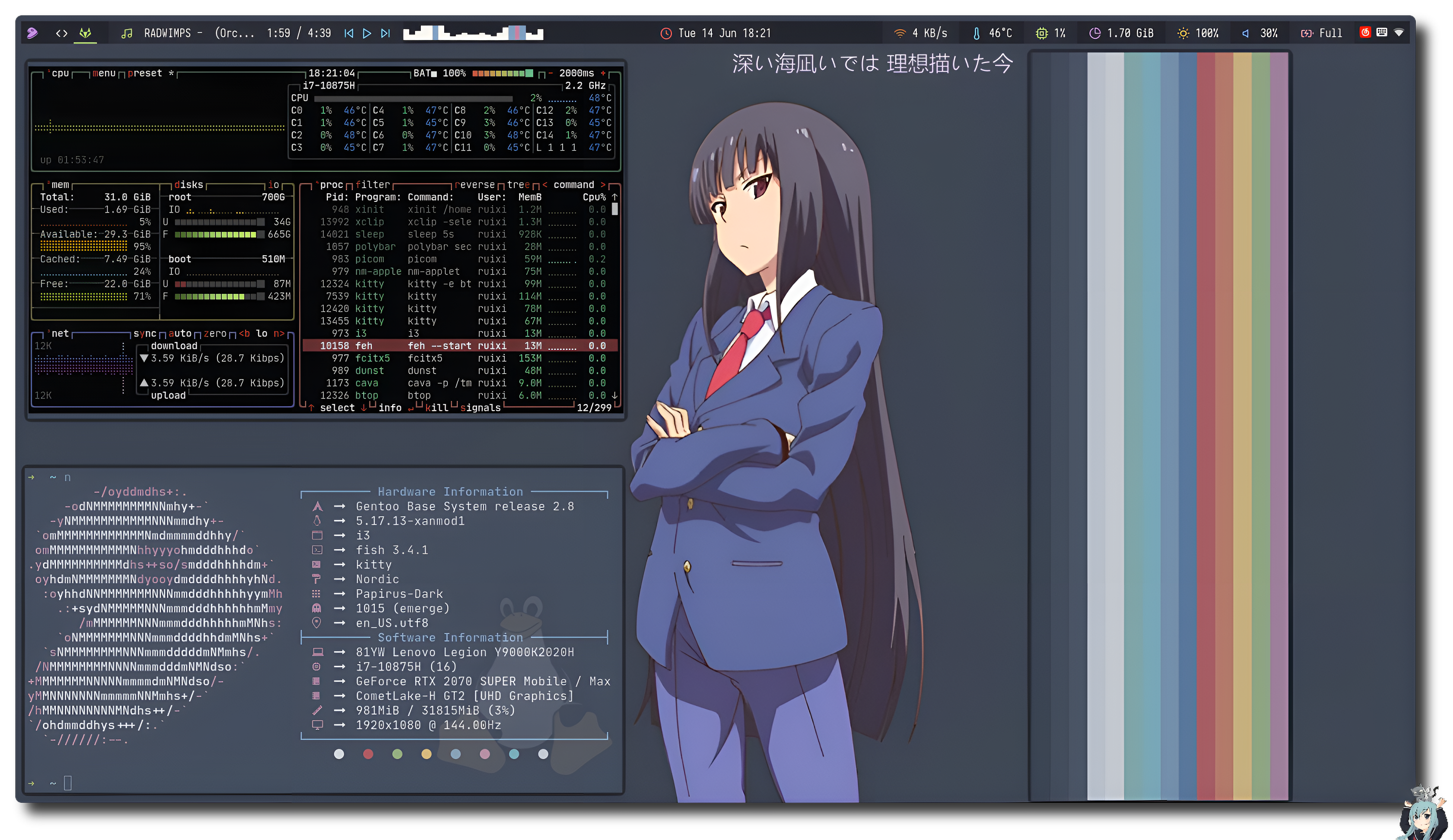The width and height of the screenshot is (1453, 840).
Task: Click Gentoo icon beside Base System release
Action: (317, 506)
